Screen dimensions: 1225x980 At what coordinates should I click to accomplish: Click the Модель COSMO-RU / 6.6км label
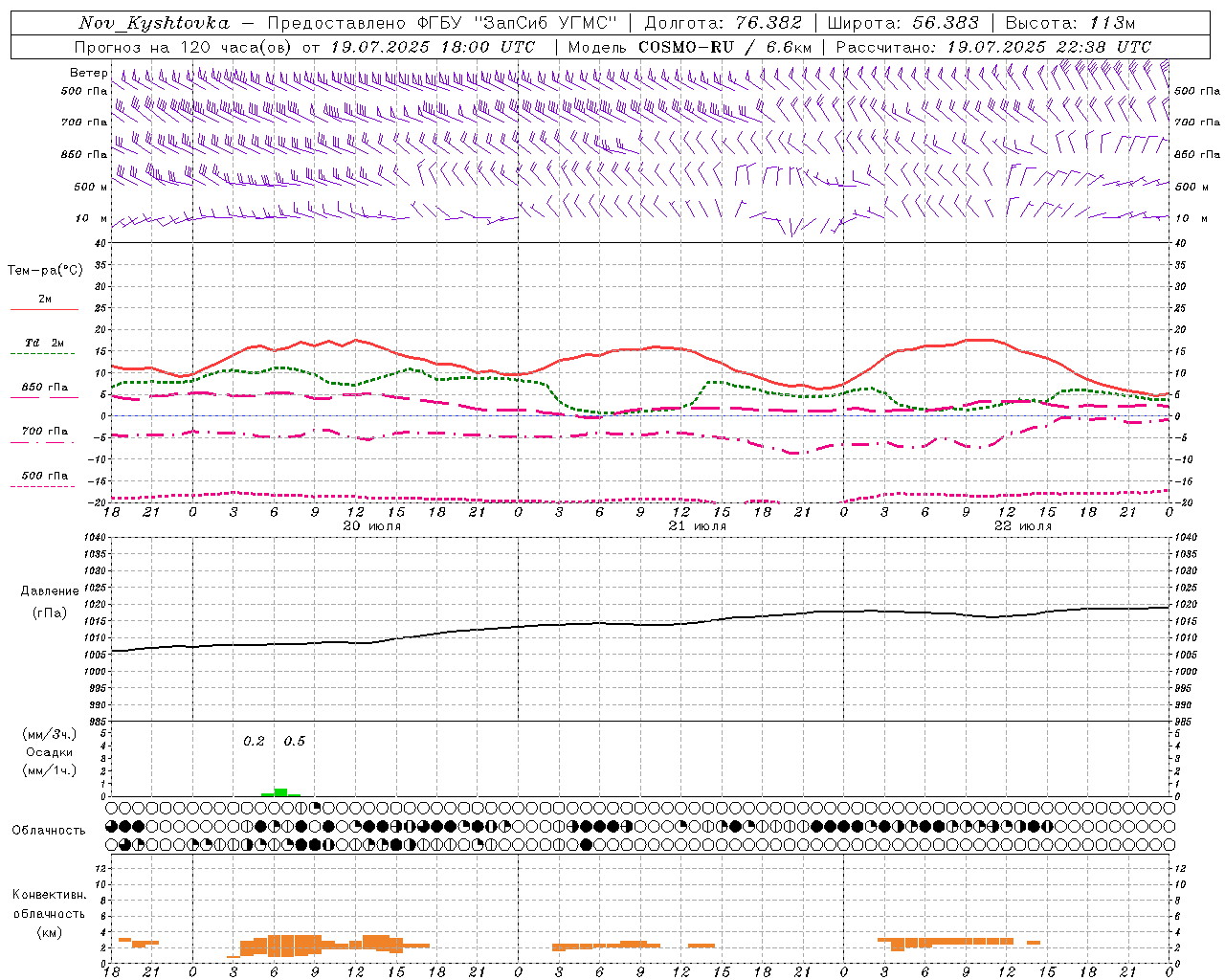[690, 47]
